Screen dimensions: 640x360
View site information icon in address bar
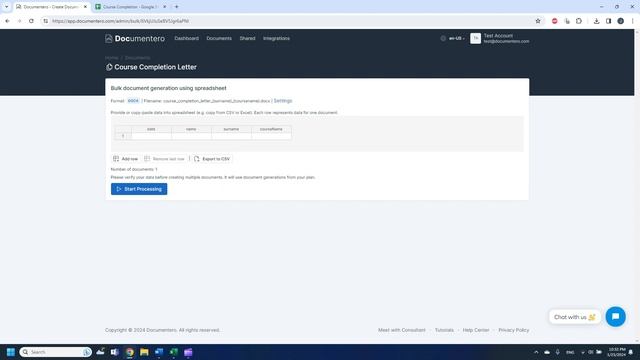point(46,21)
